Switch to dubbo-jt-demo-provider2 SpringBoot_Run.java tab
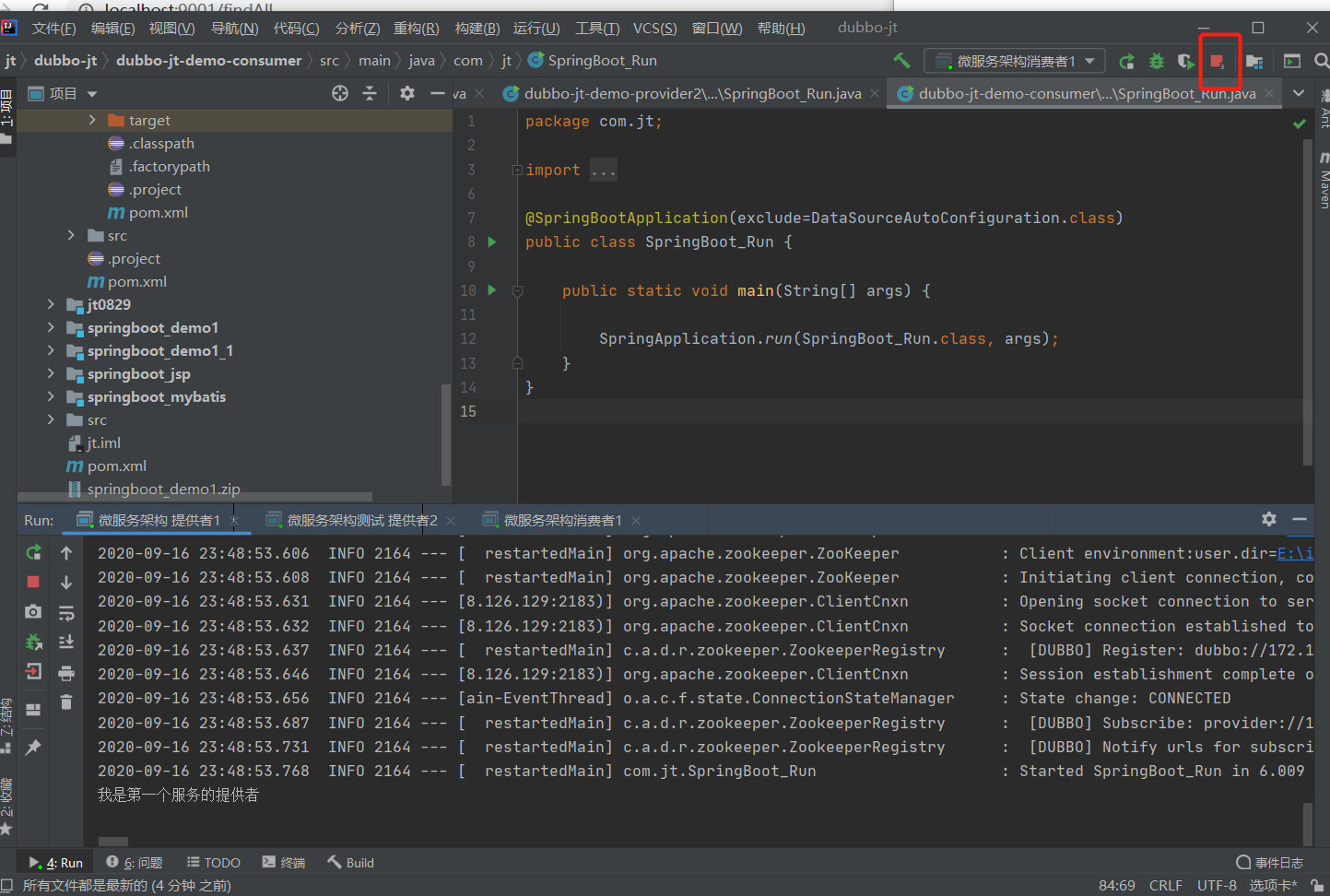Screen dimensions: 1330x896 click(691, 93)
